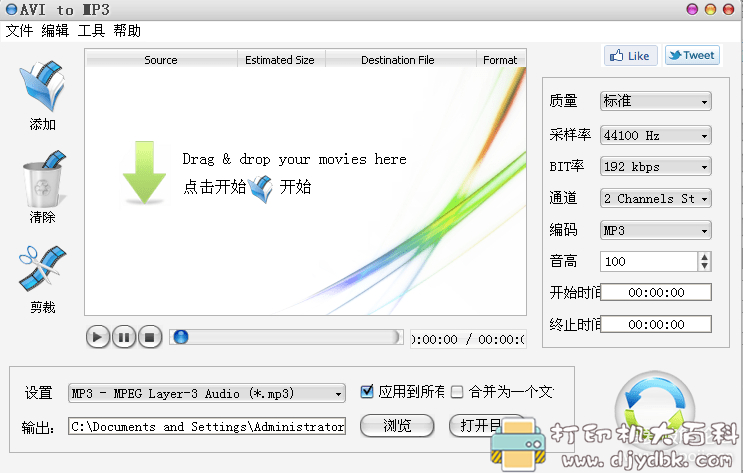Open the 采样率 44100 Hz dropdown
743x473 pixels.
pyautogui.click(x=655, y=136)
